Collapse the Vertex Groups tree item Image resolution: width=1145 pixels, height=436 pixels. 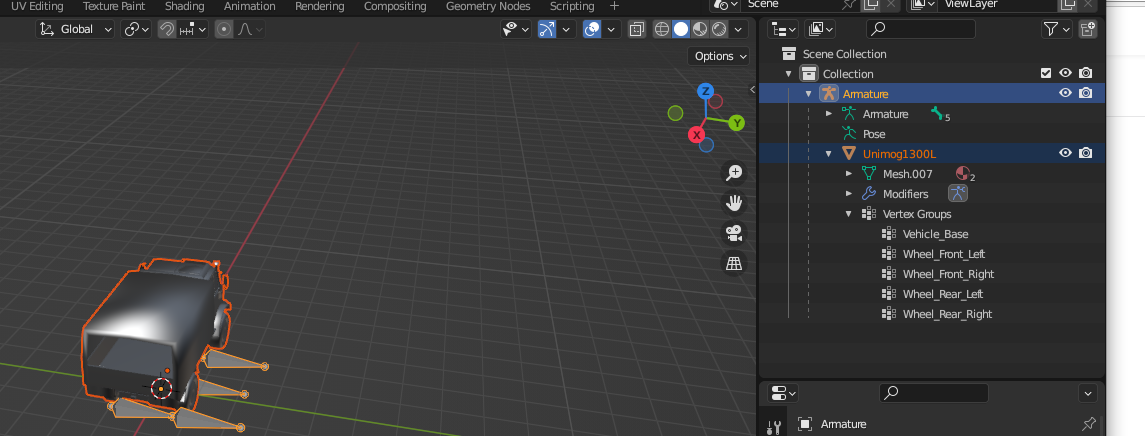click(x=849, y=214)
